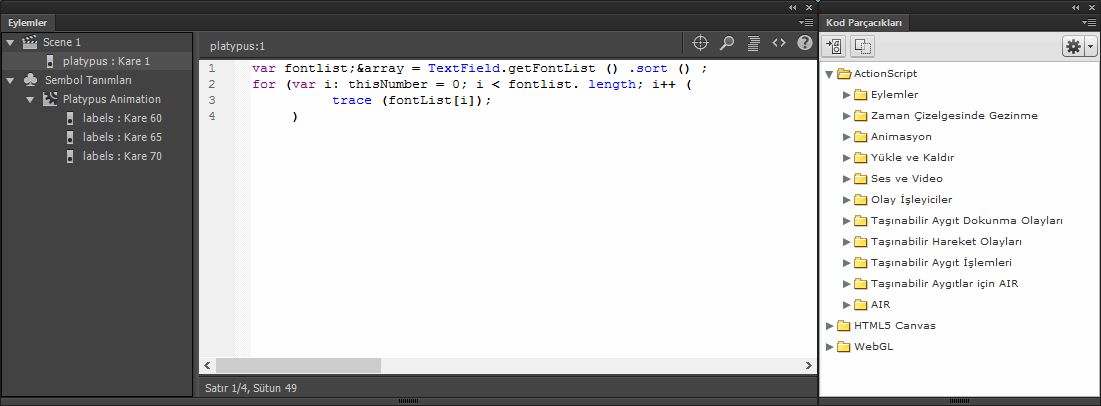This screenshot has height=406, width=1101.
Task: Click the frame icon beside labels : Kare 60
Action: click(70, 118)
